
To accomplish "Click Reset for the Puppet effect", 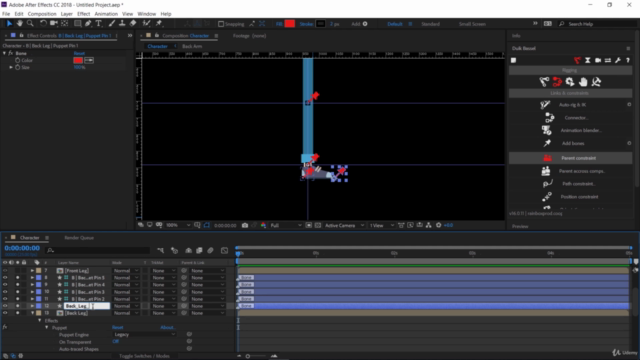I will 118,327.
